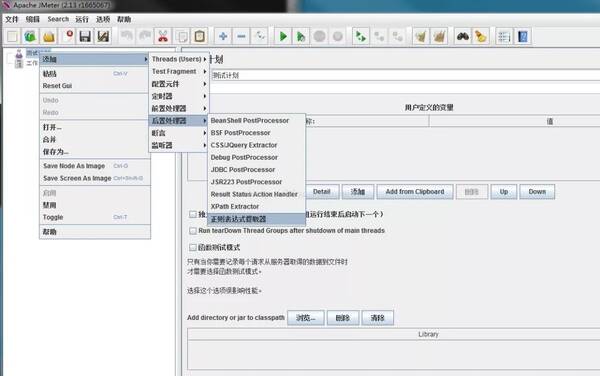Open the Templates toolbar icon
This screenshot has width=600, height=376.
click(x=30, y=36)
